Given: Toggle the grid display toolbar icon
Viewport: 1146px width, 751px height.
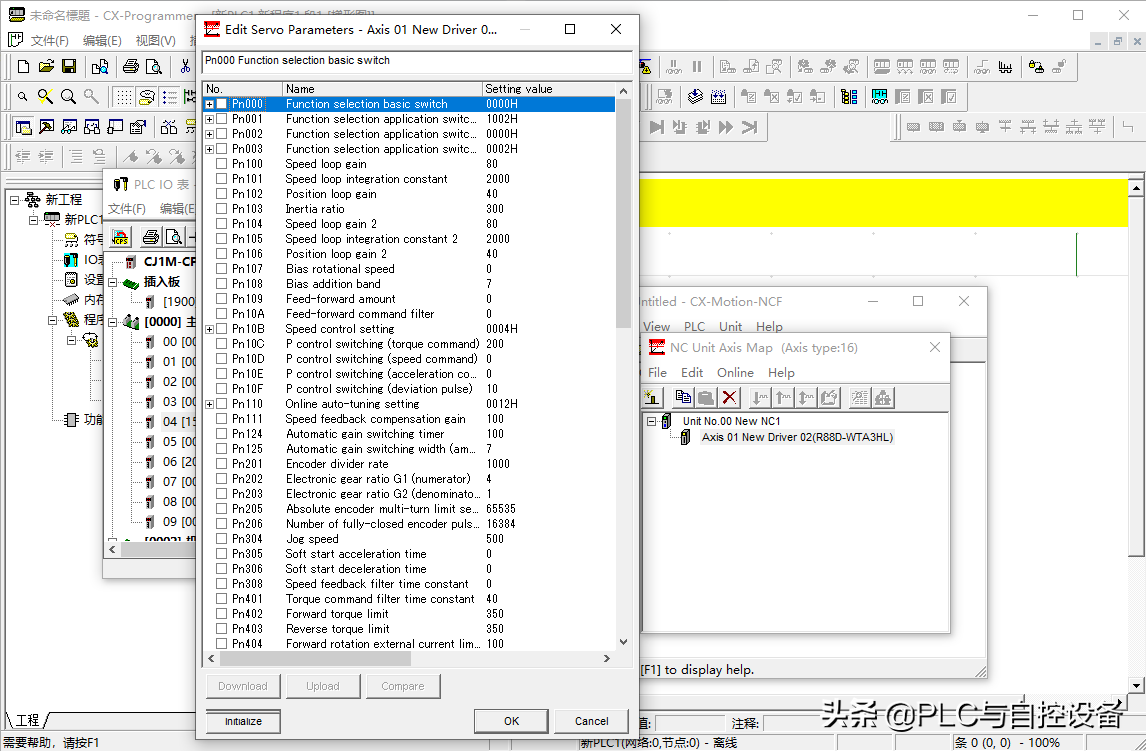Looking at the screenshot, I should [x=123, y=97].
